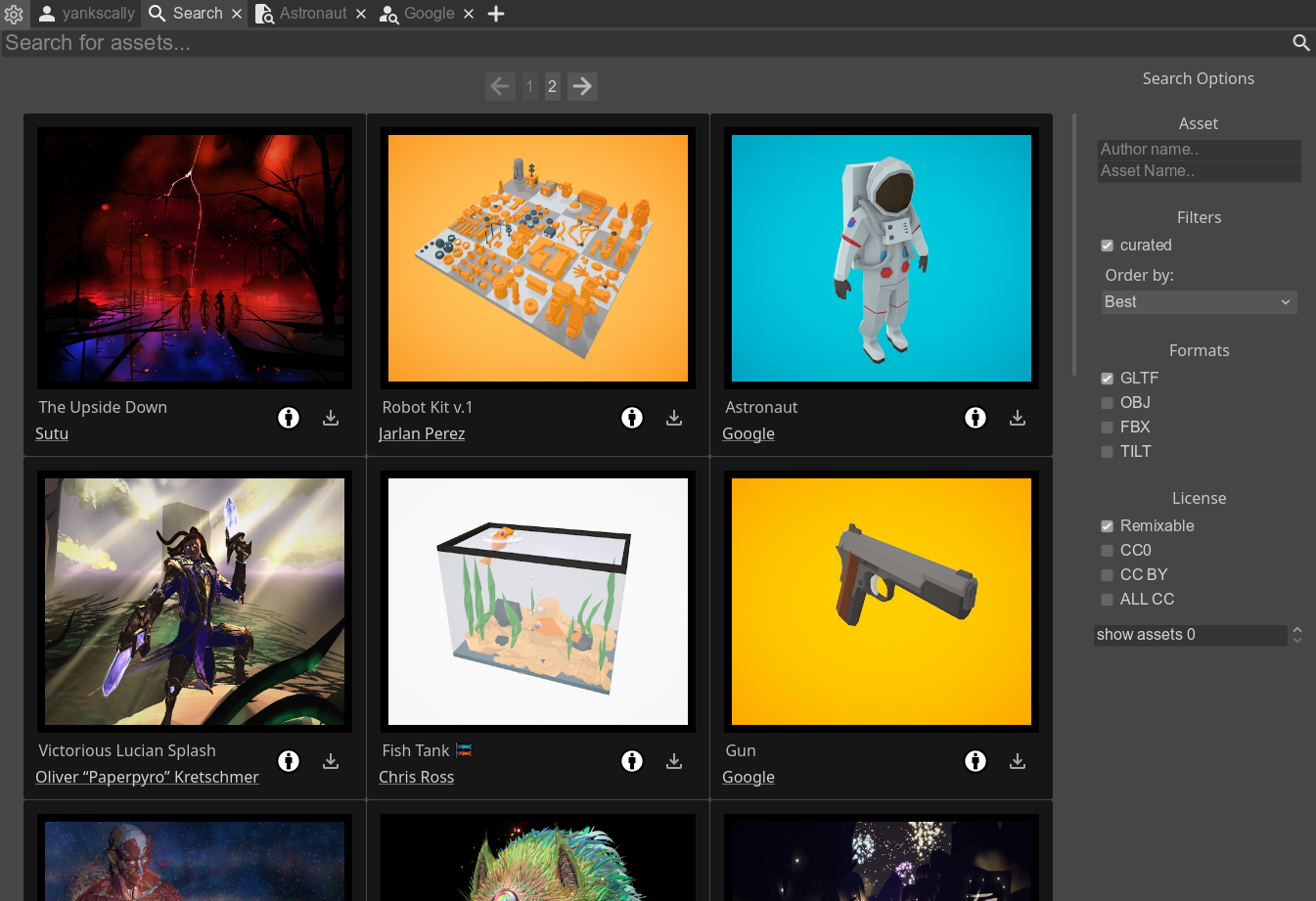The image size is (1316, 901).
Task: Enable the OBJ format checkbox
Action: click(x=1107, y=403)
